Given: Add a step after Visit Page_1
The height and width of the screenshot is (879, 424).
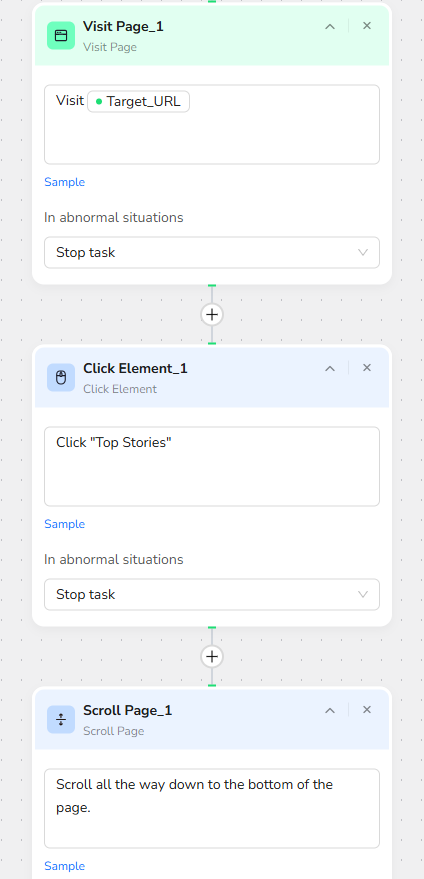Looking at the screenshot, I should (x=212, y=314).
